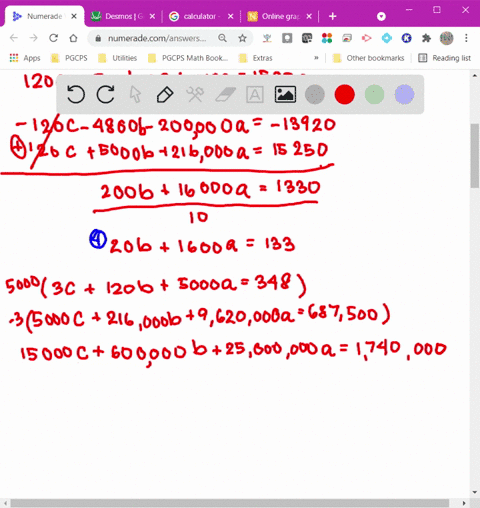Viewport: 480px width, 508px height.
Task: Open the Chrome profile avatar
Action: (447, 38)
